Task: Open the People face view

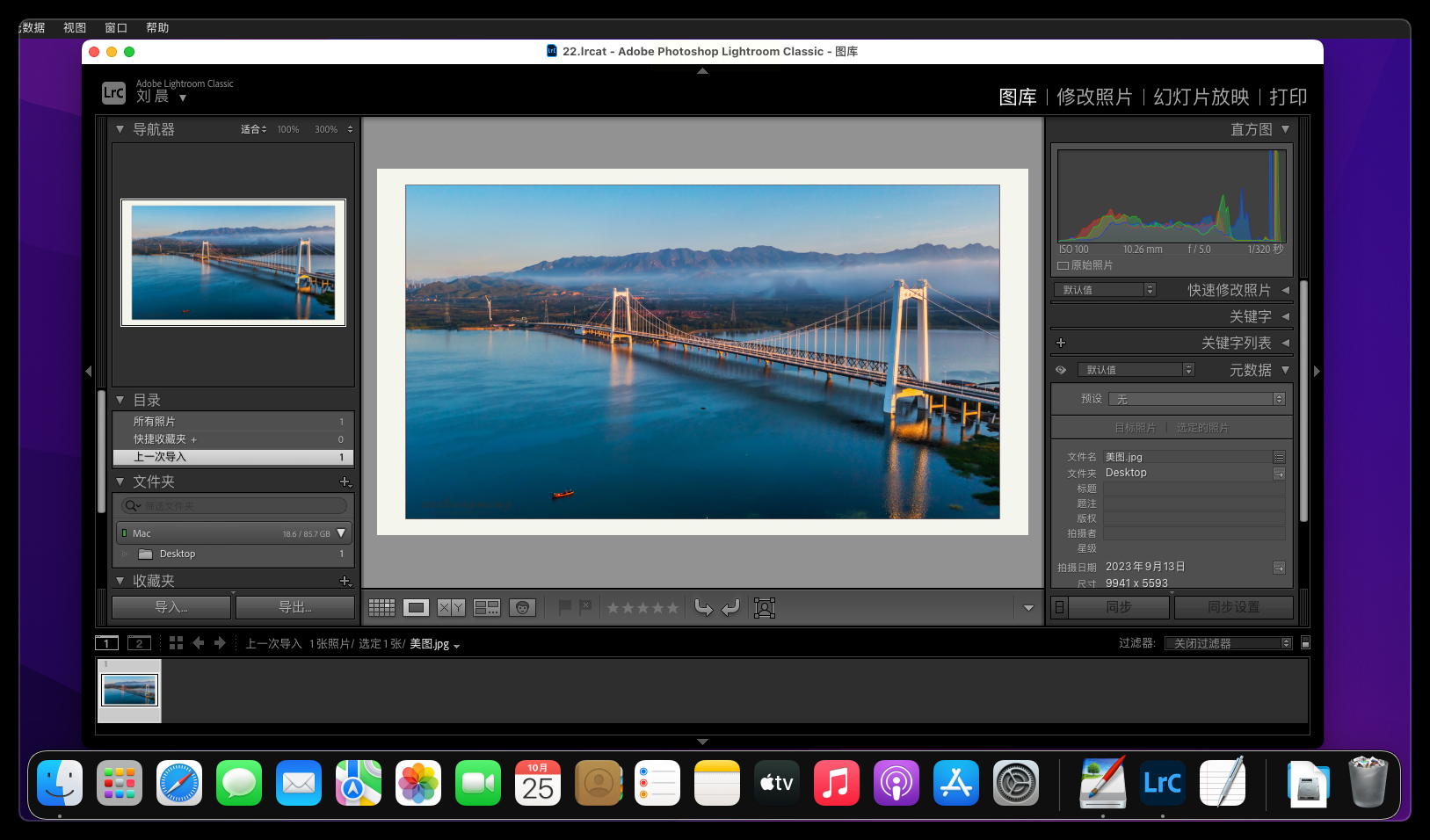Action: coord(522,608)
